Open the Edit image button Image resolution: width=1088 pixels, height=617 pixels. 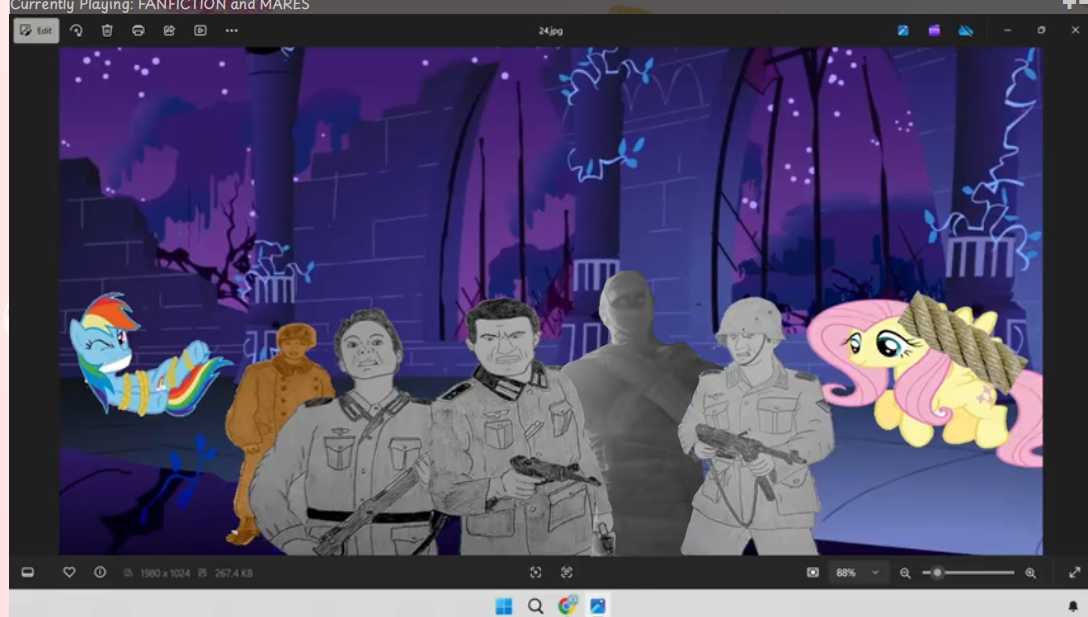coord(36,31)
